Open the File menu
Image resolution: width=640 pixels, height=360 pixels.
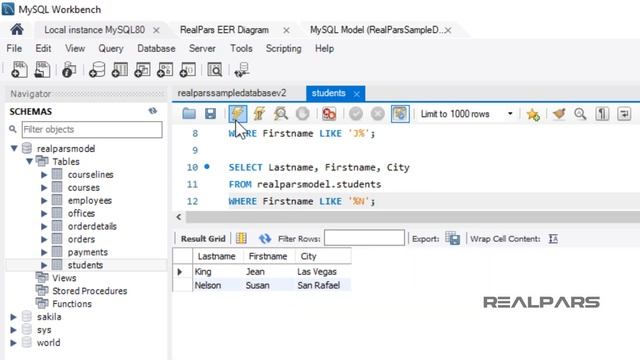[14, 48]
